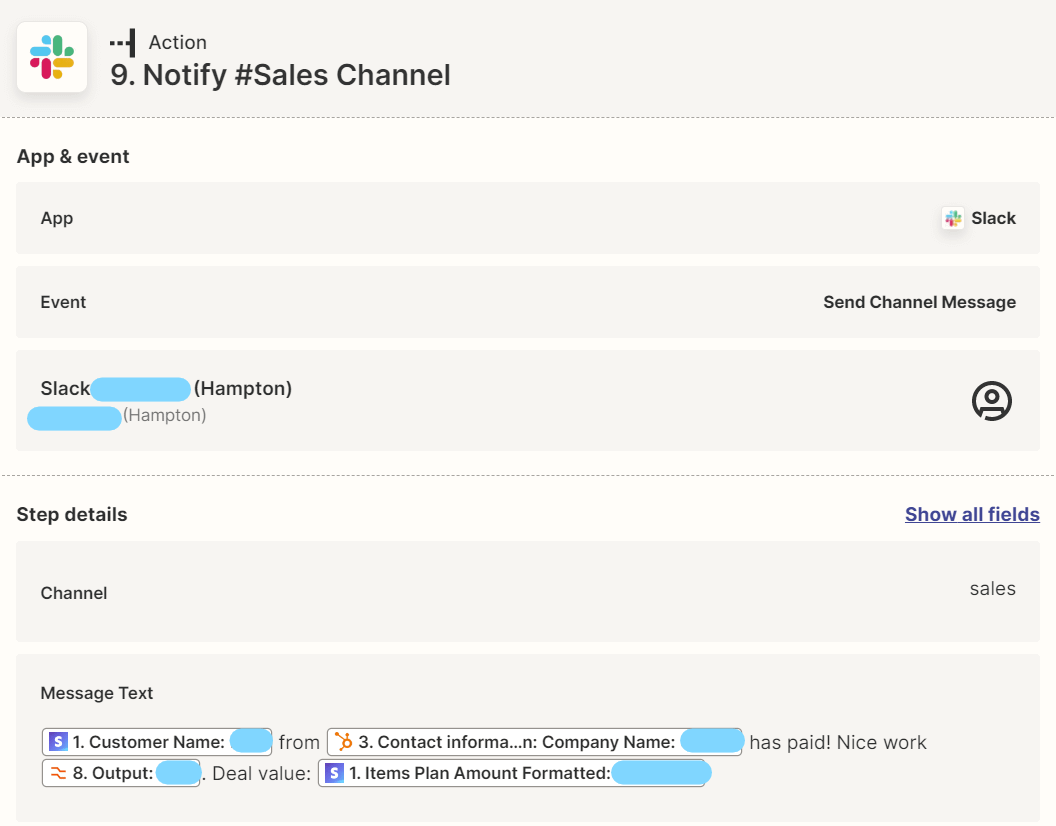Click the 8. Output pill text

pos(112,773)
